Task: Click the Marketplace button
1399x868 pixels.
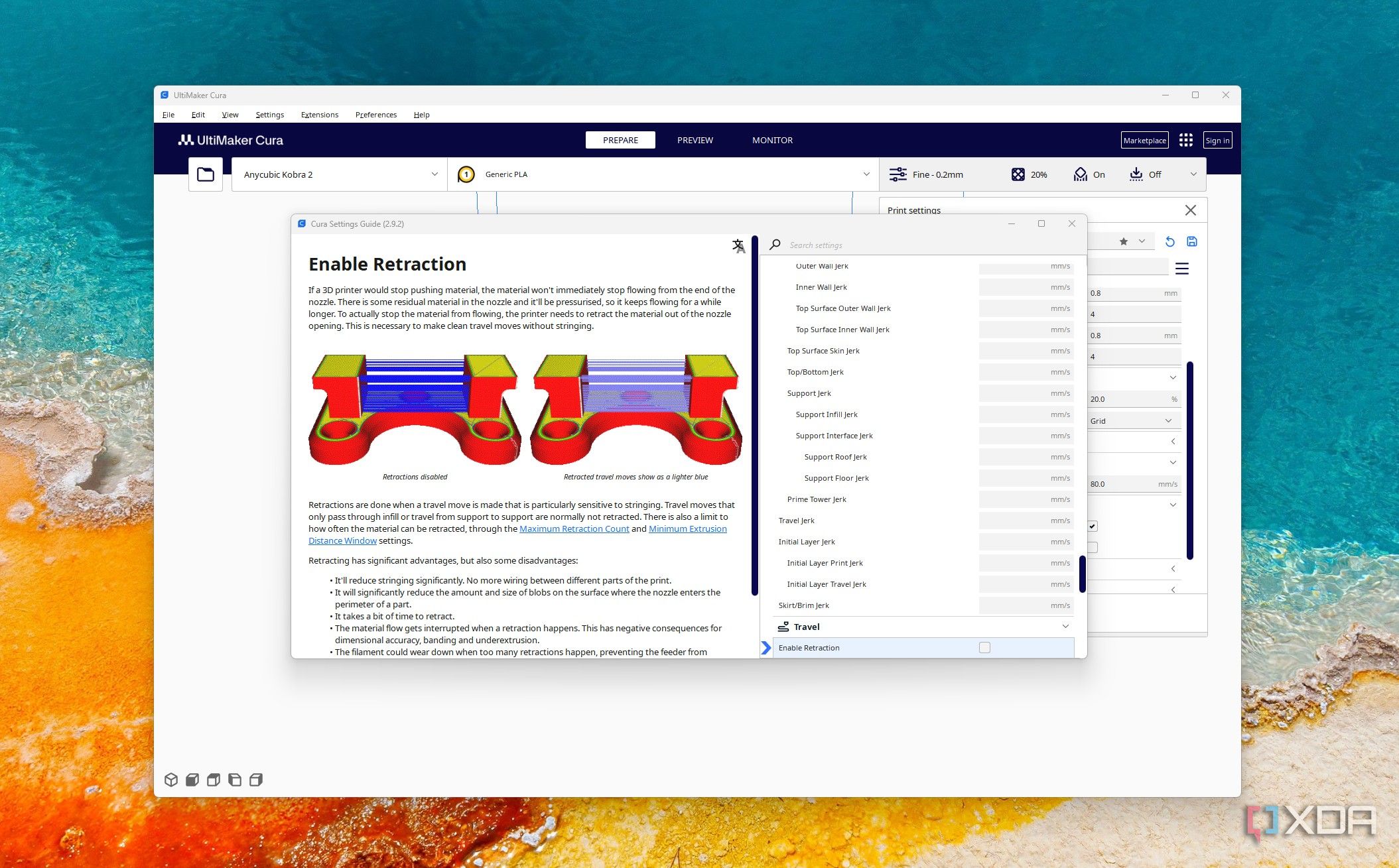Action: (1144, 140)
